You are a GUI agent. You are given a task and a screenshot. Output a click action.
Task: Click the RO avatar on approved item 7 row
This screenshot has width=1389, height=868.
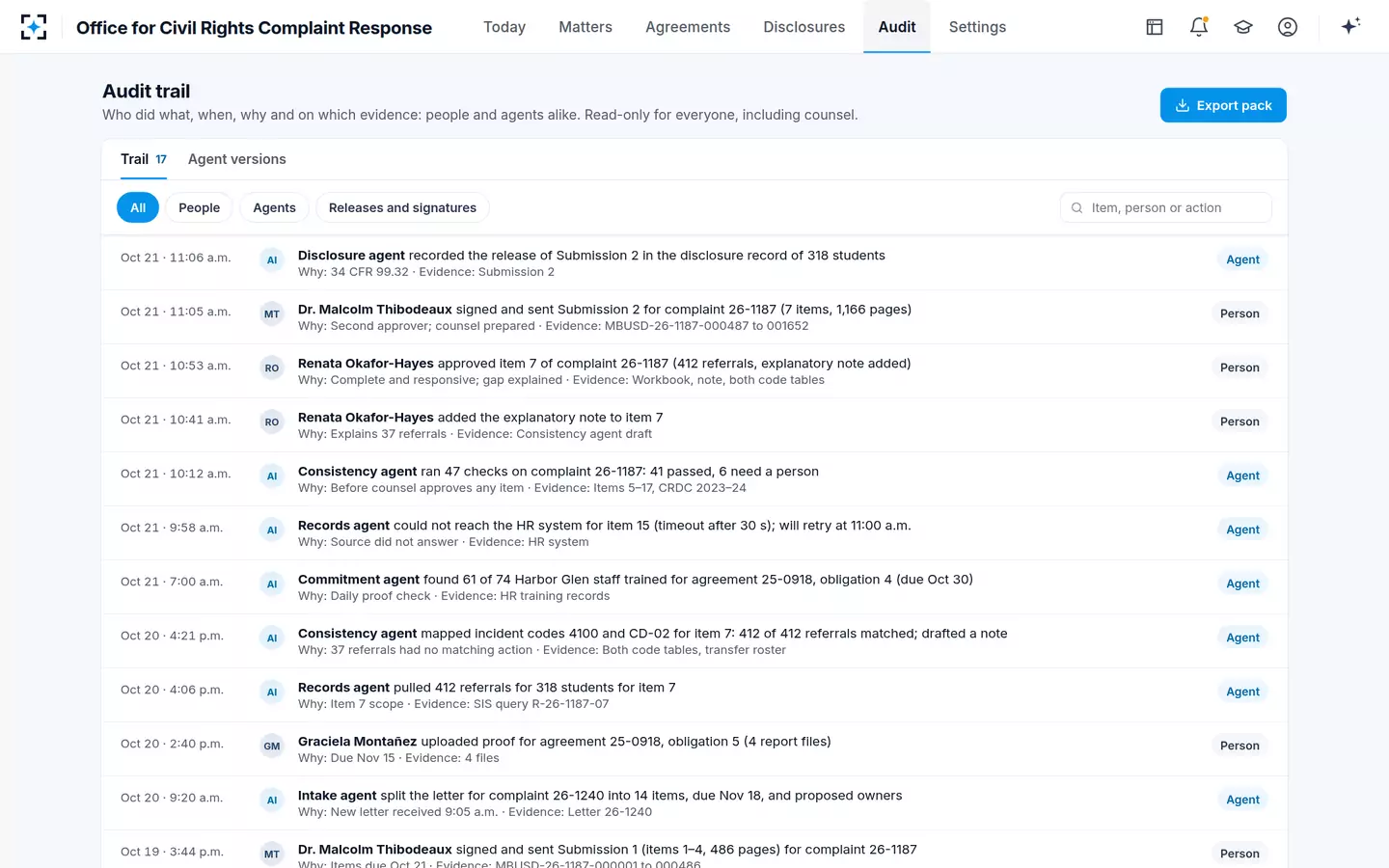[x=272, y=367]
